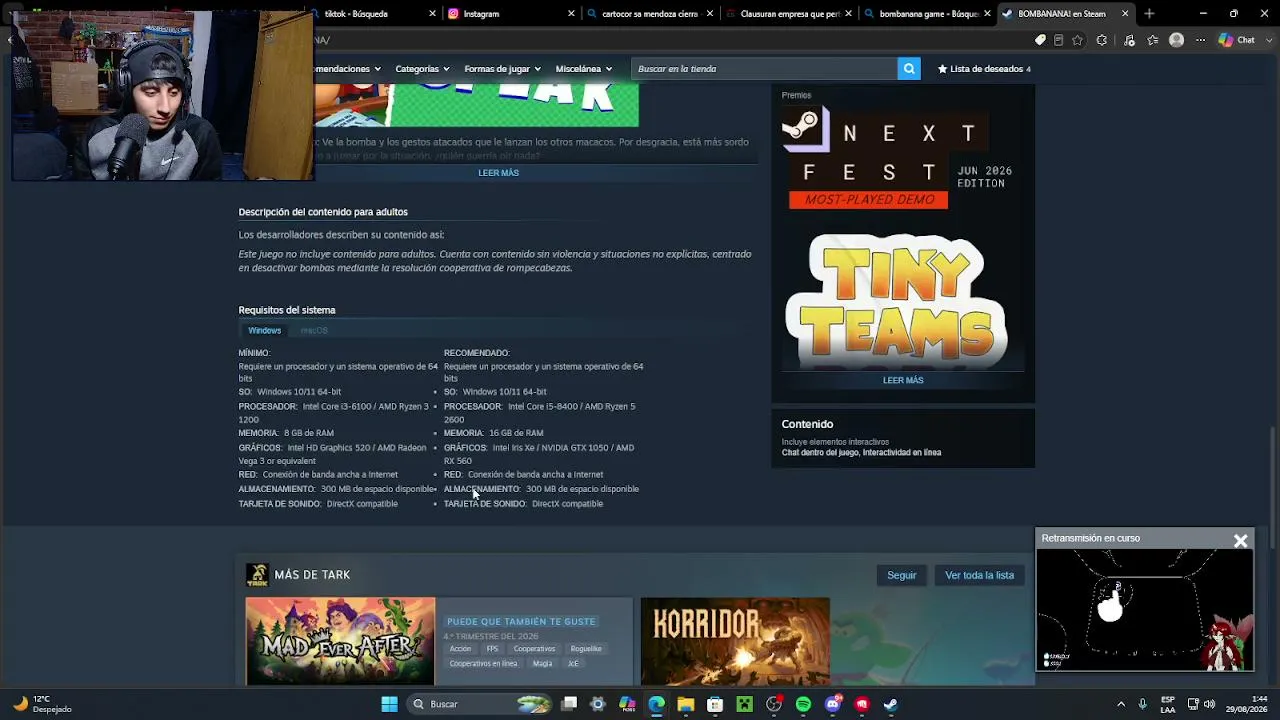
Task: Open Copilot Chat
Action: pyautogui.click(x=1237, y=40)
